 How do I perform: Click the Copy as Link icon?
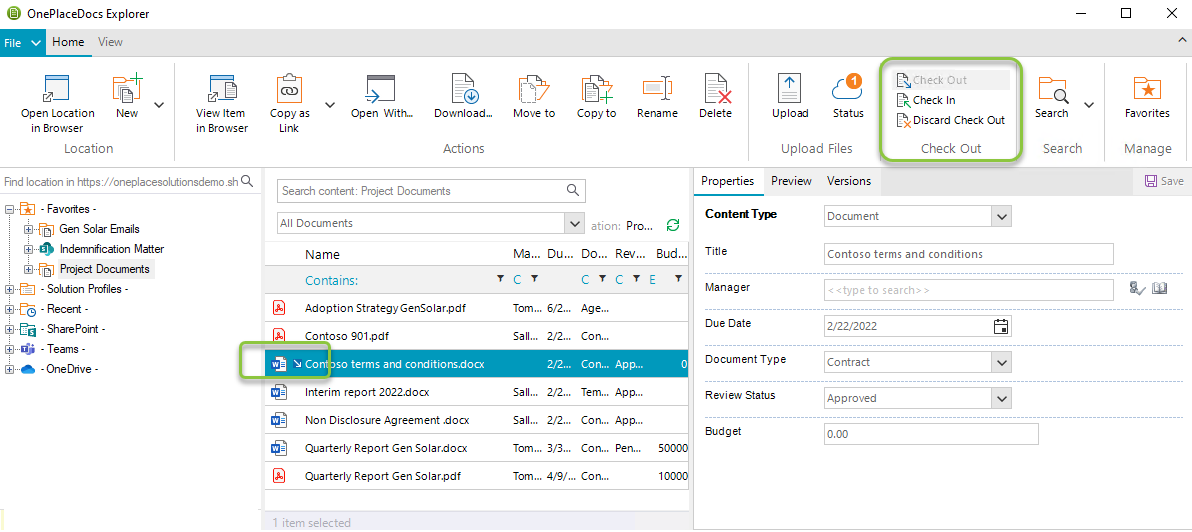pos(290,87)
